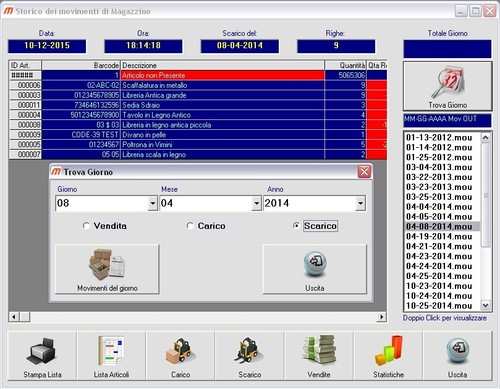Click row header 000006
The width and height of the screenshot is (500, 389).
pos(25,85)
